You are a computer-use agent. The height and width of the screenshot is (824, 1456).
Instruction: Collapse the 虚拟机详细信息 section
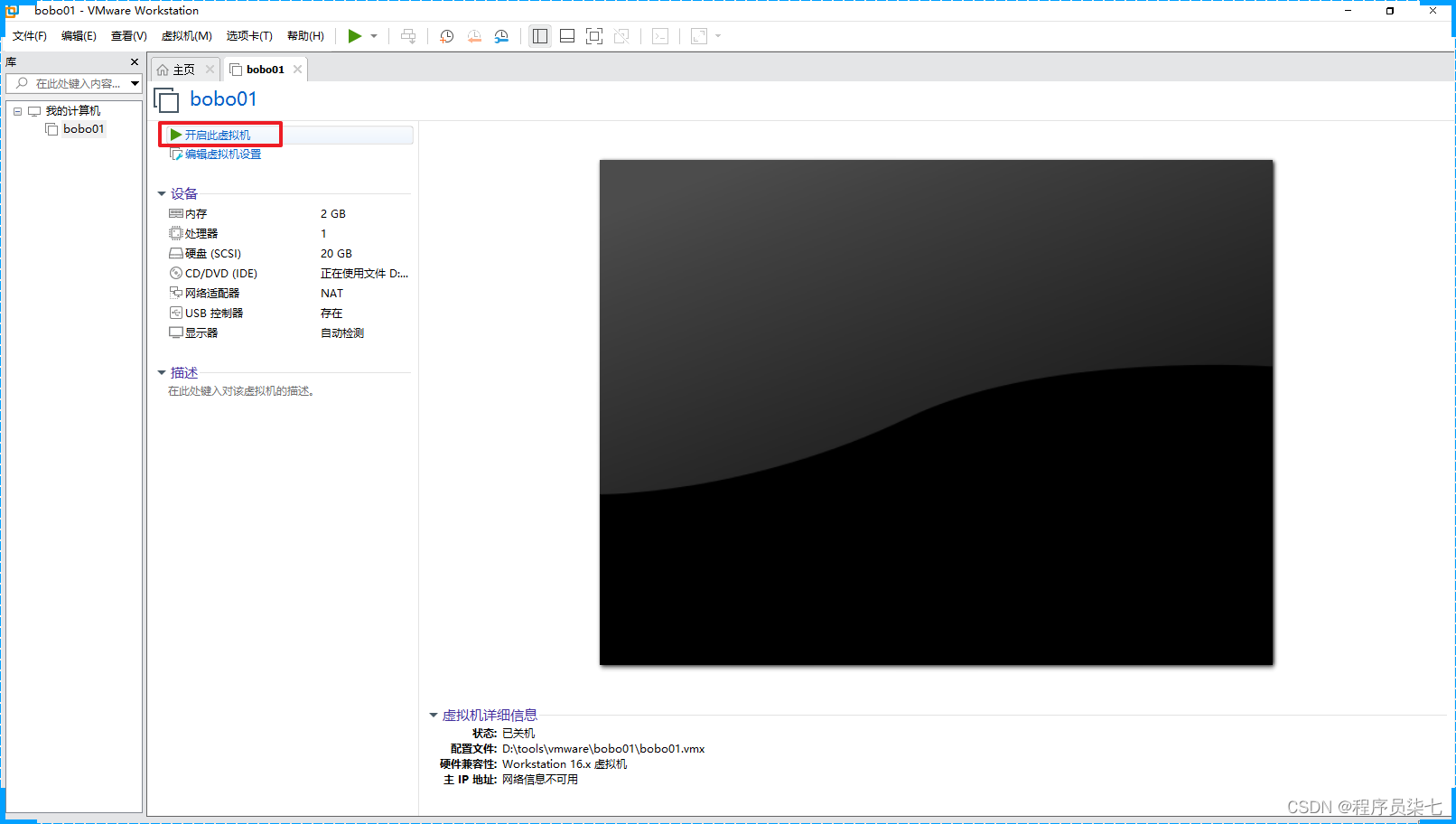[x=434, y=715]
